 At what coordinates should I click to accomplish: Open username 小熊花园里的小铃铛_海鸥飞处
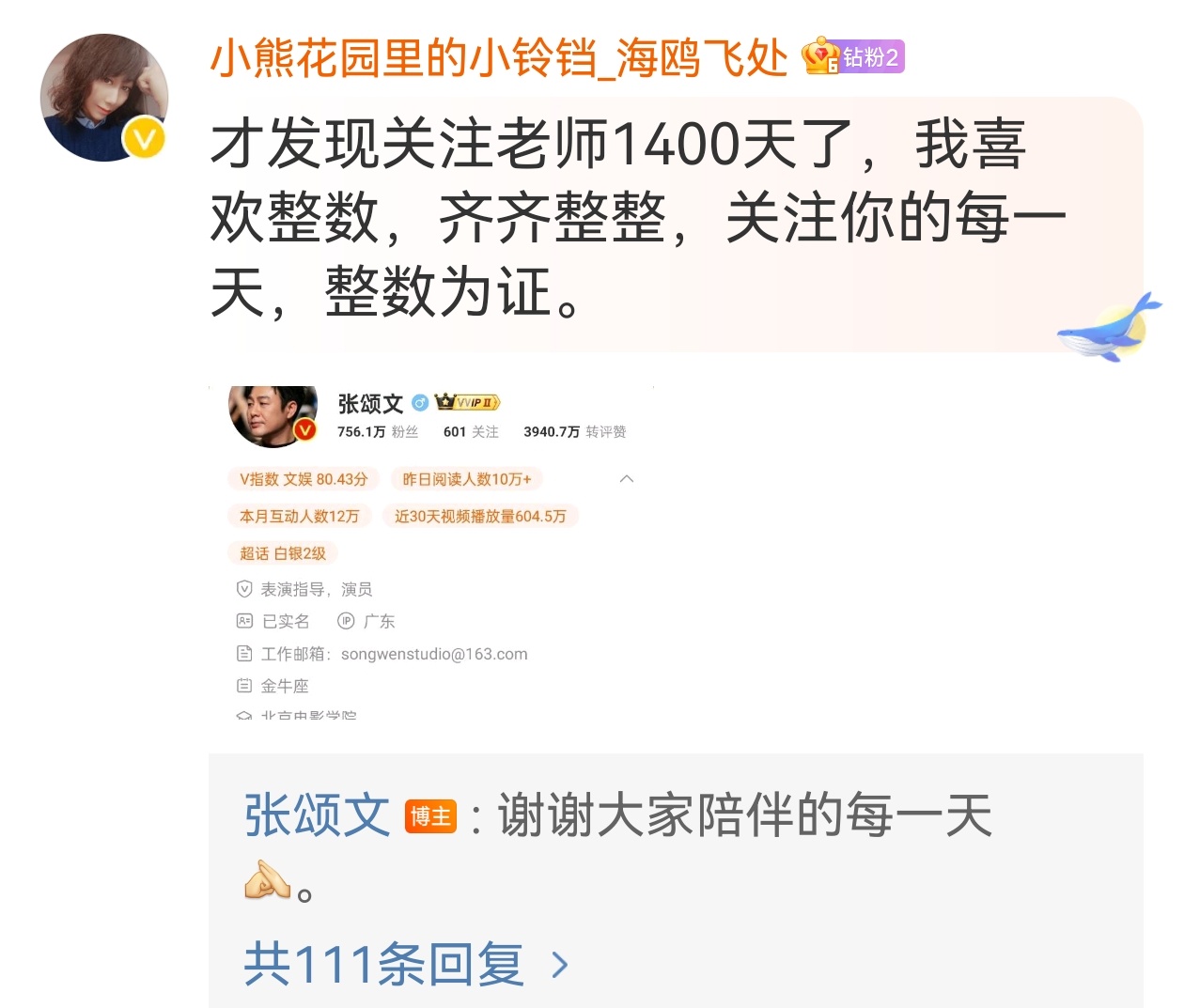[498, 58]
